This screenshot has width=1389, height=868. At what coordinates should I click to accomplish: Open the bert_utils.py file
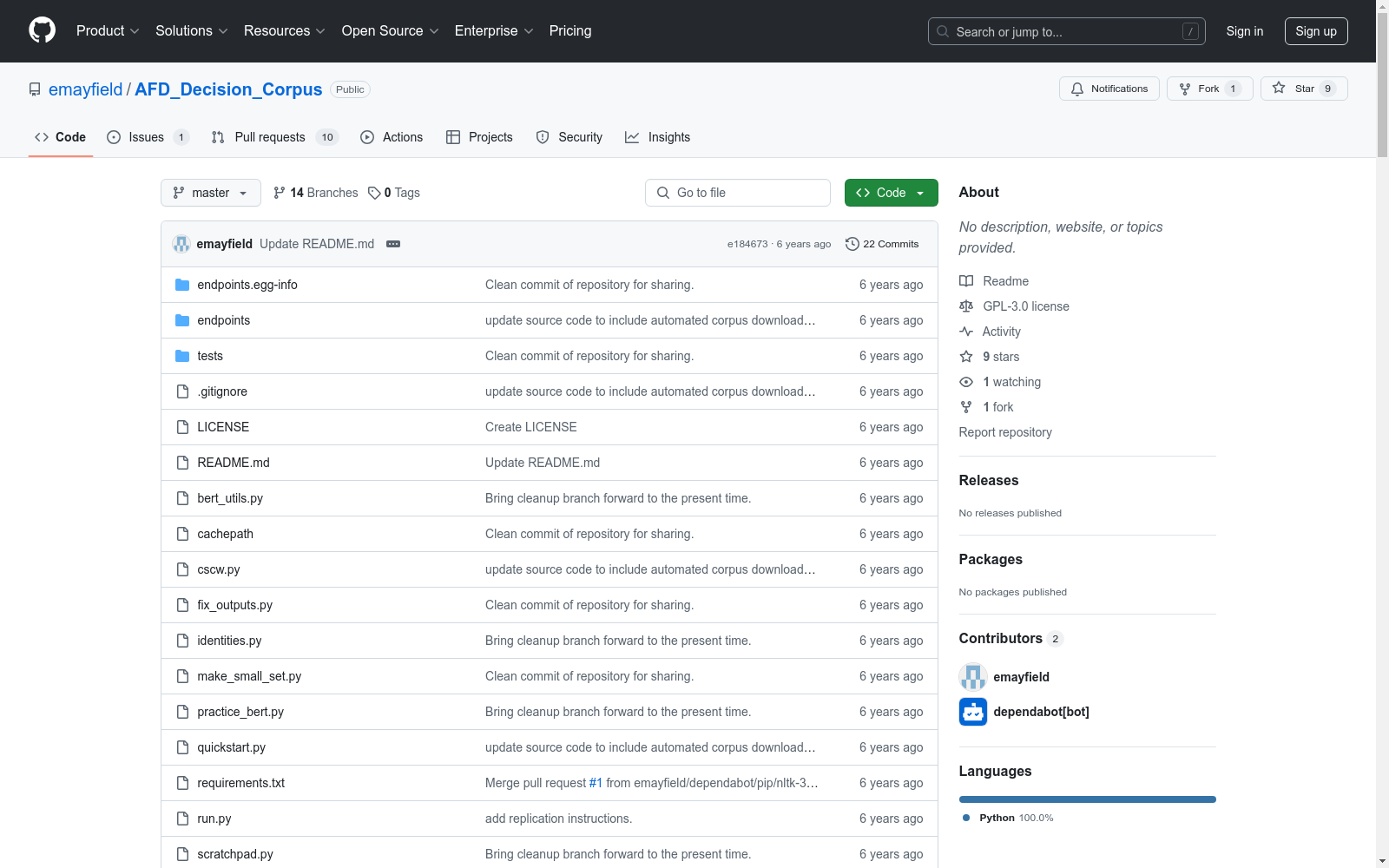pyautogui.click(x=230, y=498)
